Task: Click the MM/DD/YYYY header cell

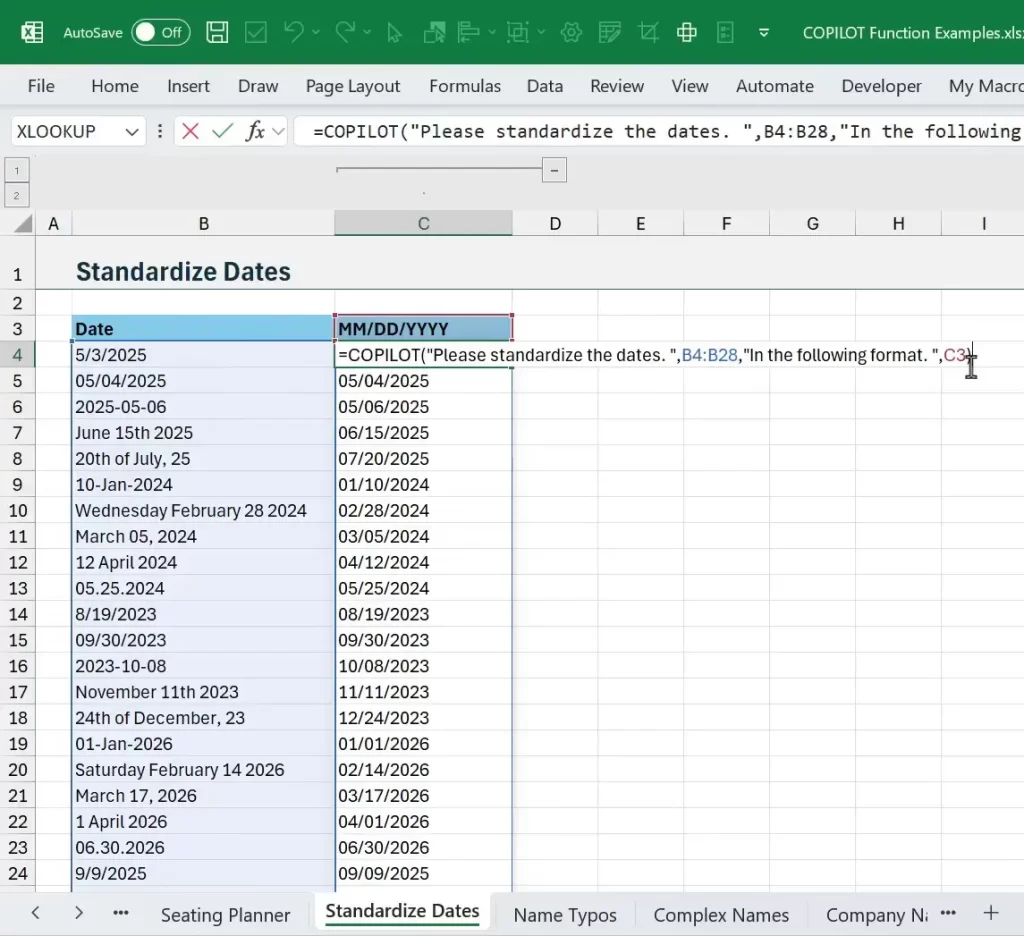Action: (x=423, y=329)
